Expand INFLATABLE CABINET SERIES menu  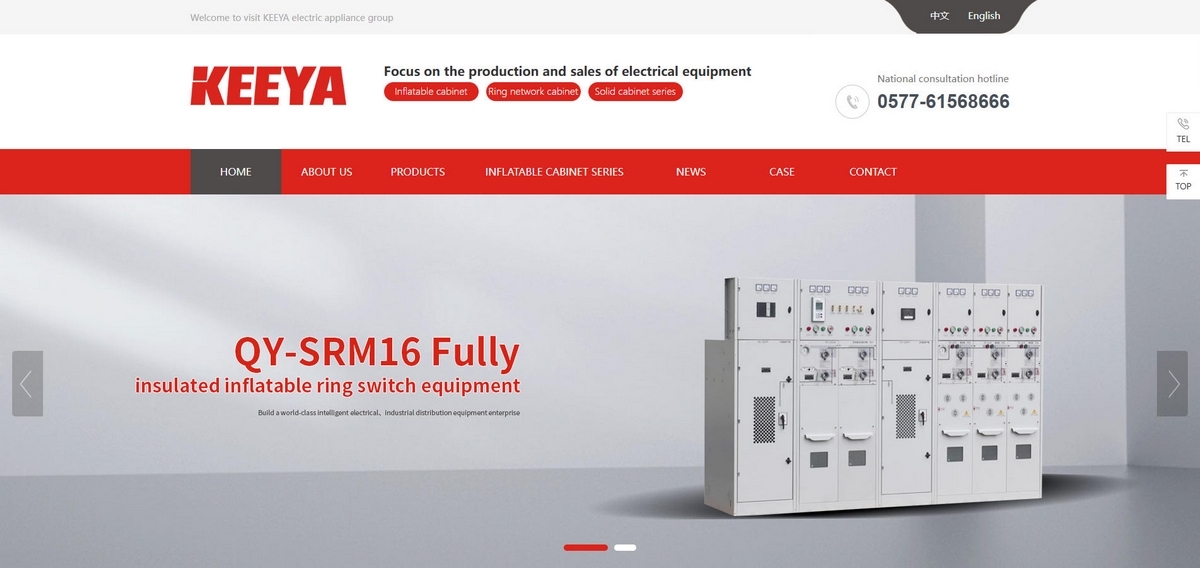(x=554, y=172)
